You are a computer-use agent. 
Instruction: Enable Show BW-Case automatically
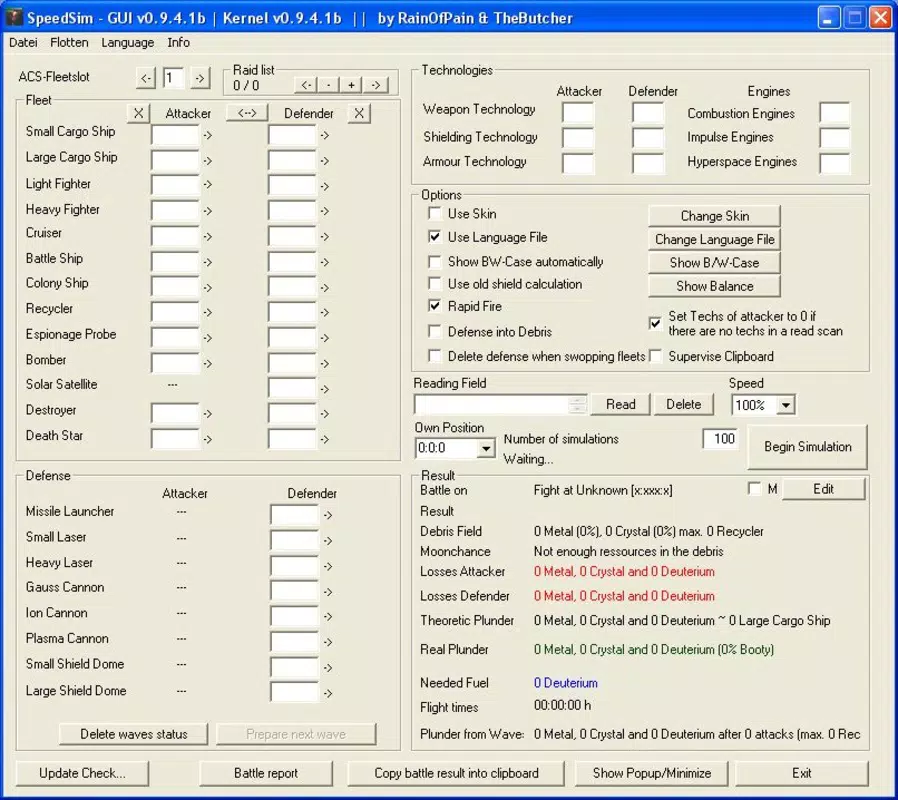(435, 262)
